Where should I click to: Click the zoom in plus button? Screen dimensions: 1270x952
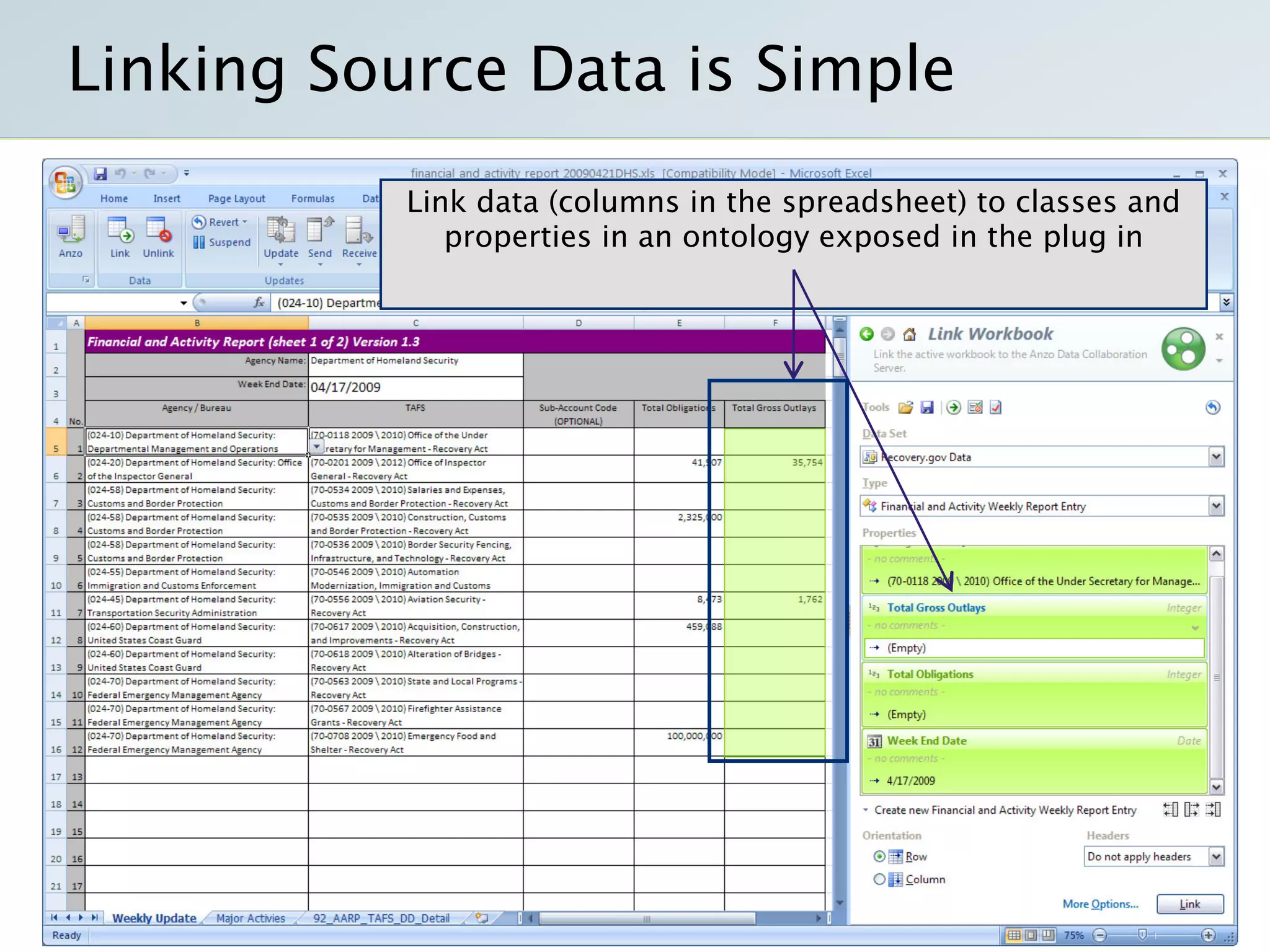1208,935
